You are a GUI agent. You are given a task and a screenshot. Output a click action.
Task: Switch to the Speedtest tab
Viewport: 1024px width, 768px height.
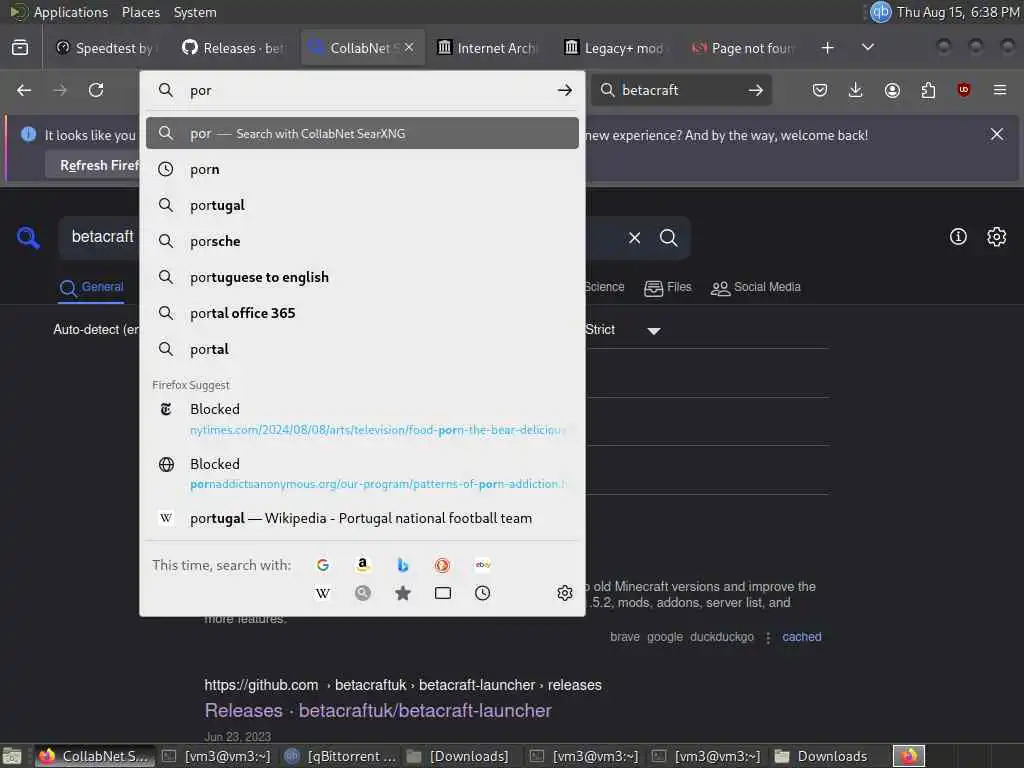point(104,48)
